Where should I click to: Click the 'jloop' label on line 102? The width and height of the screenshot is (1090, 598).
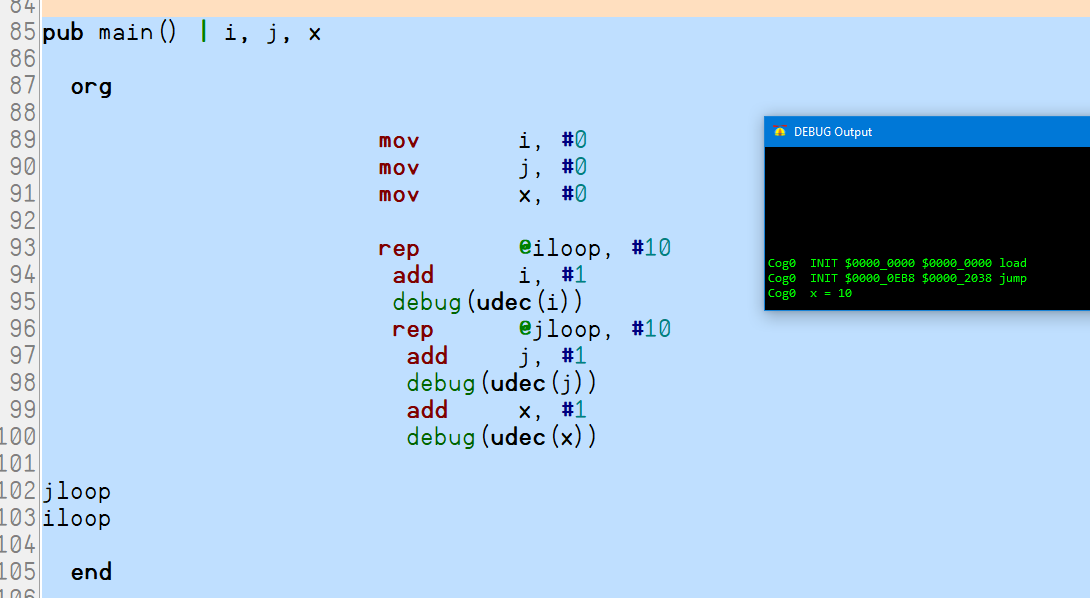coord(76,492)
